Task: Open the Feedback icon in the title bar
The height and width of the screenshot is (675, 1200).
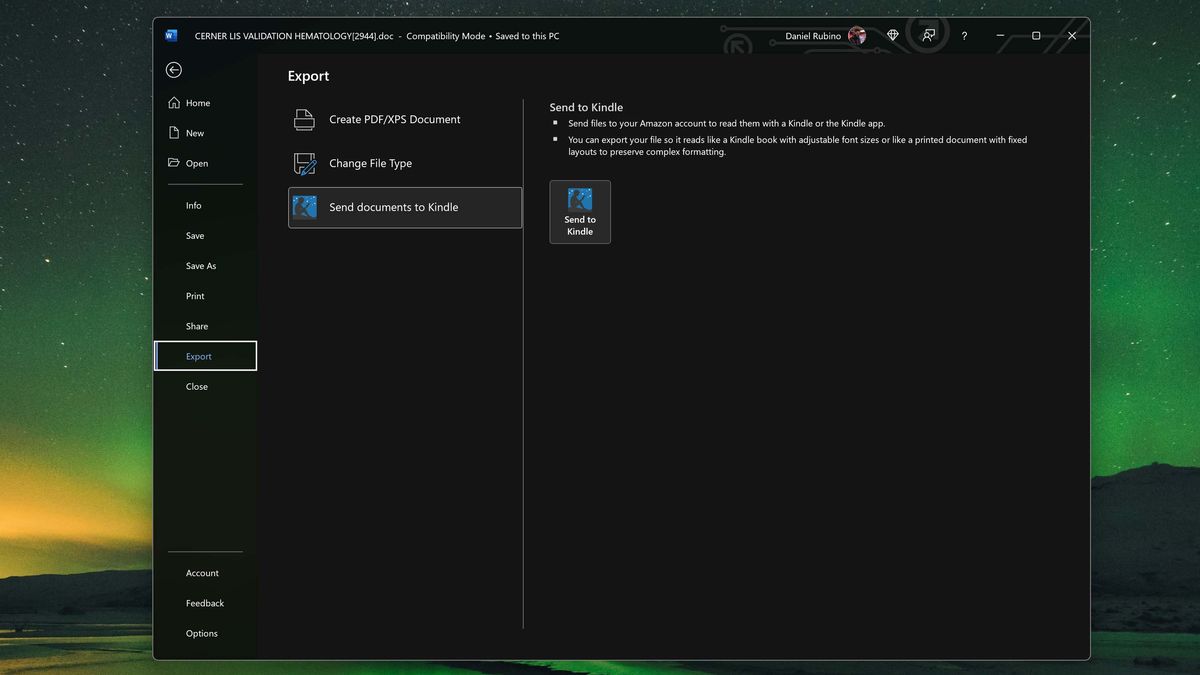Action: [928, 34]
